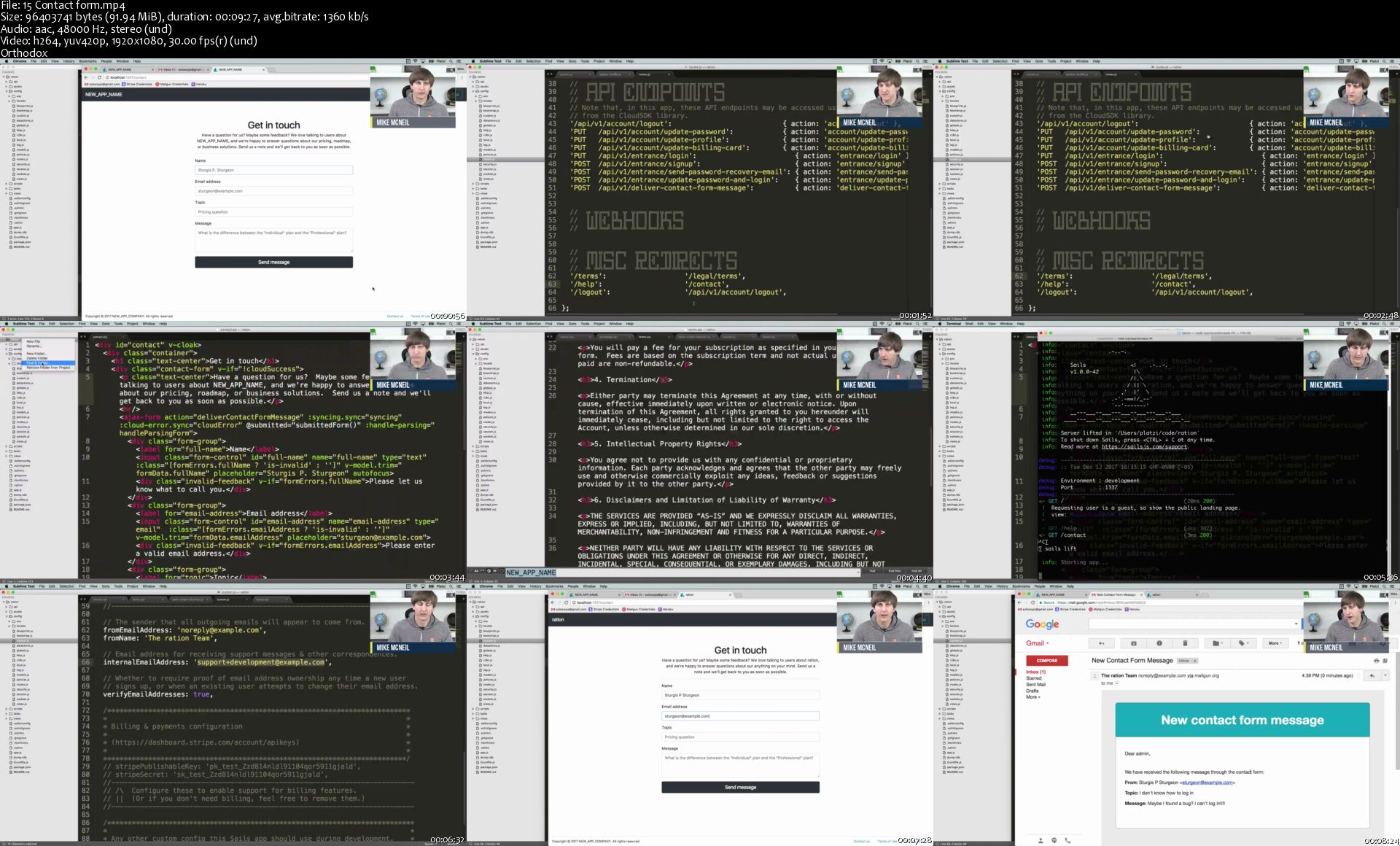Open the Goto menu in the 00:01:52 Sublime frame

coord(572,61)
